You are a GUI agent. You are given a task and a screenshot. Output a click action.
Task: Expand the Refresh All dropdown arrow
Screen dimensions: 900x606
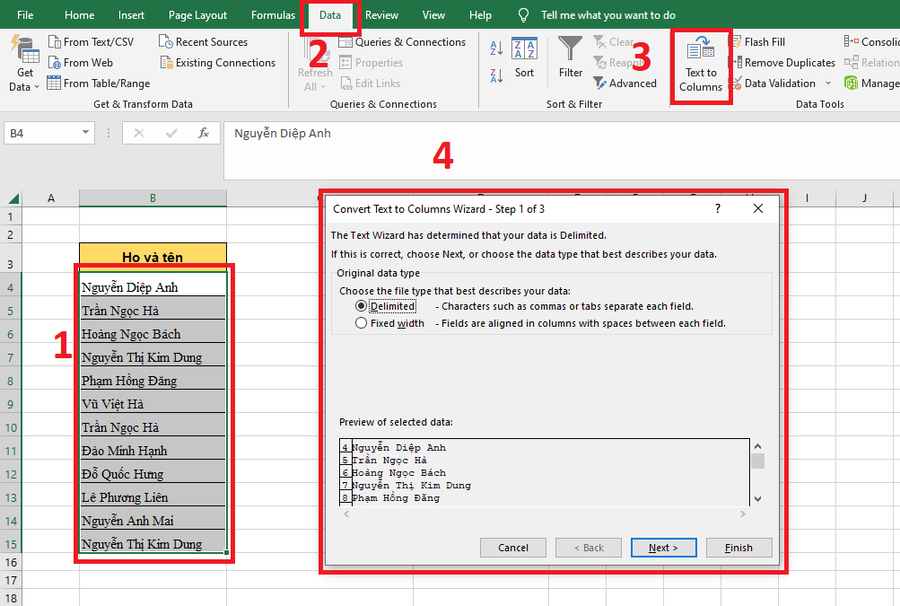[323, 87]
